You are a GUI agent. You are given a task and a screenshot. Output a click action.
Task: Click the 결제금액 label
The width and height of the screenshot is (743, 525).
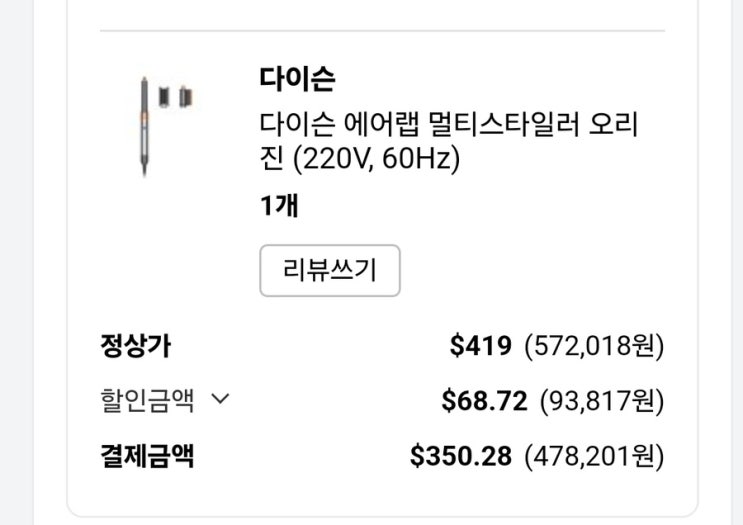[147, 456]
